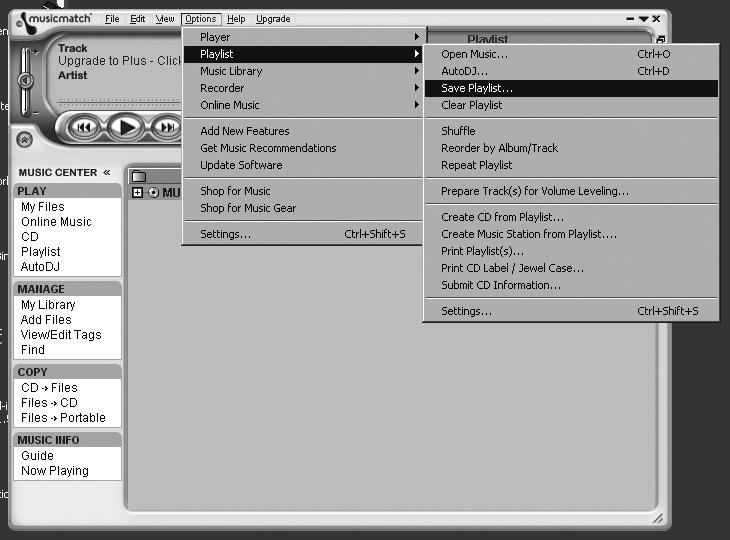This screenshot has width=730, height=540.
Task: Select Save Playlist...
Action: coord(571,88)
